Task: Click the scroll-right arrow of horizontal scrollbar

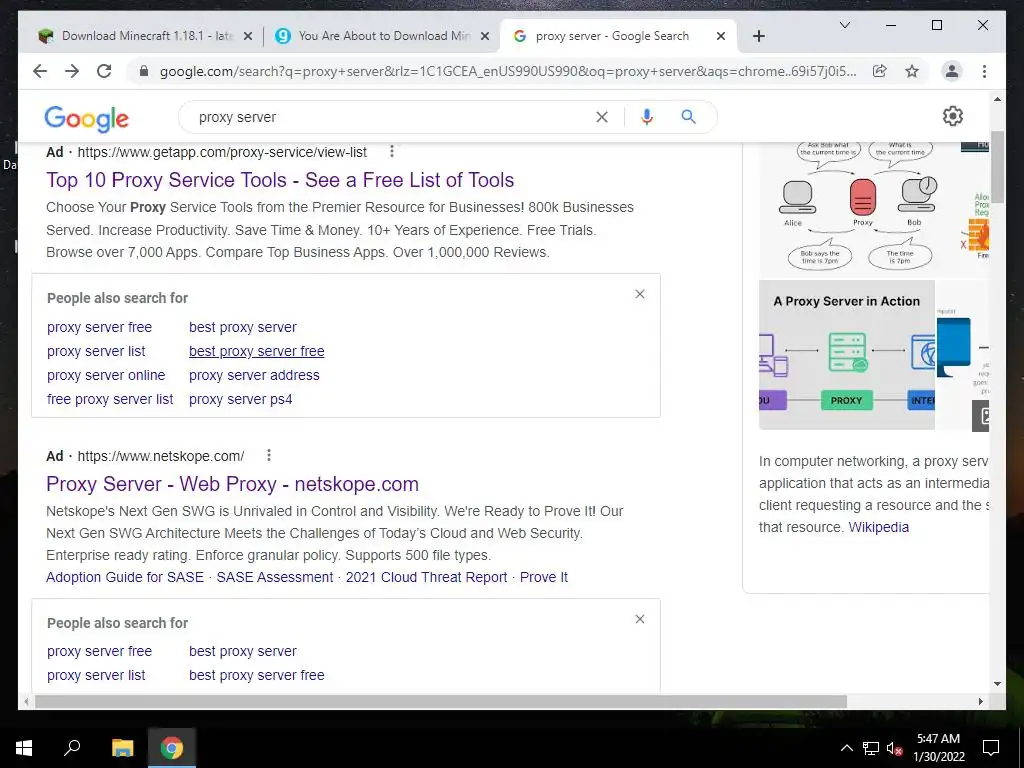Action: pyautogui.click(x=980, y=701)
